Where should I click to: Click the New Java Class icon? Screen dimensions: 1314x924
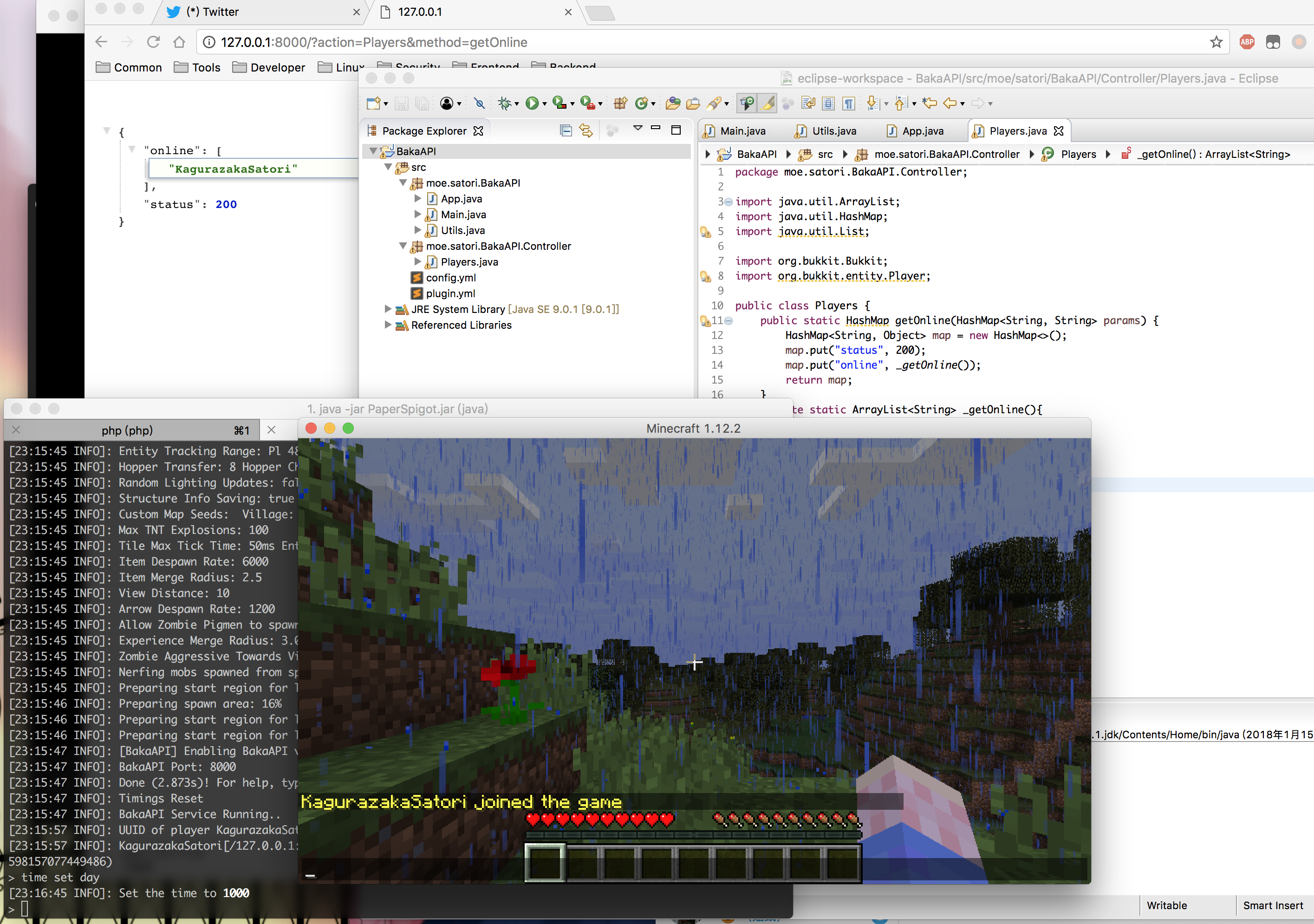pyautogui.click(x=641, y=104)
